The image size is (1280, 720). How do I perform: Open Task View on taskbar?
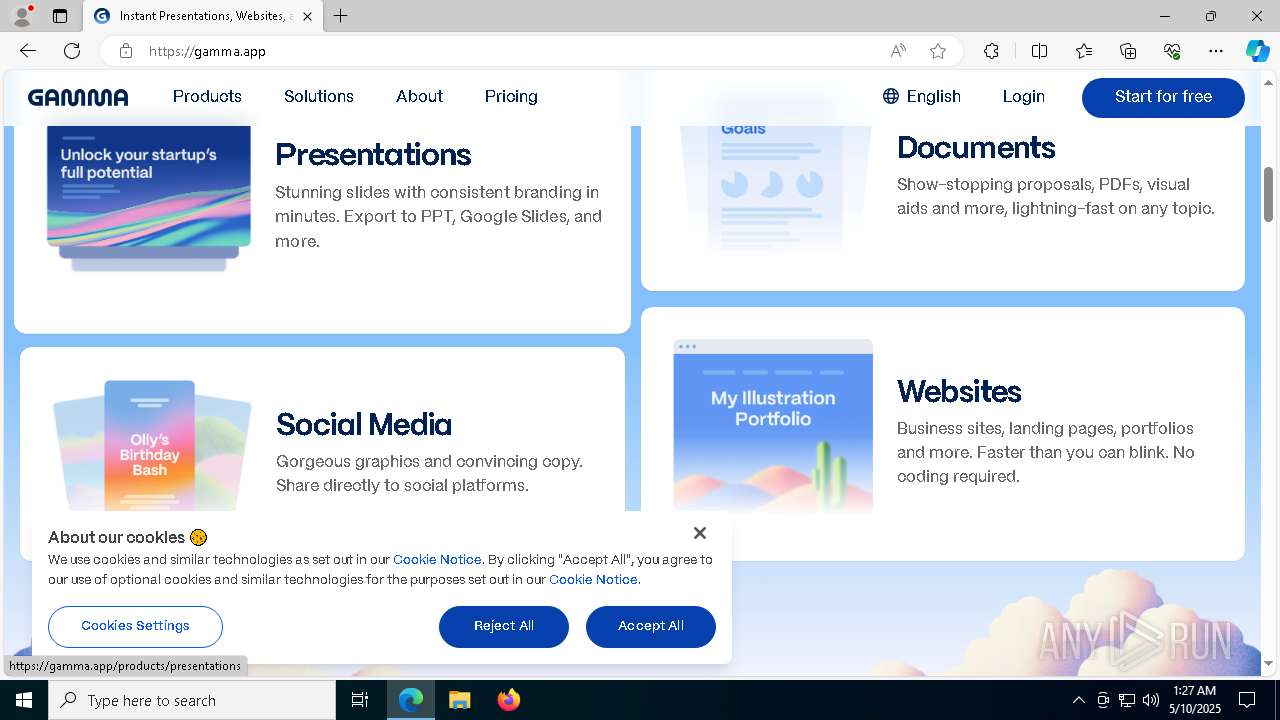tap(360, 700)
